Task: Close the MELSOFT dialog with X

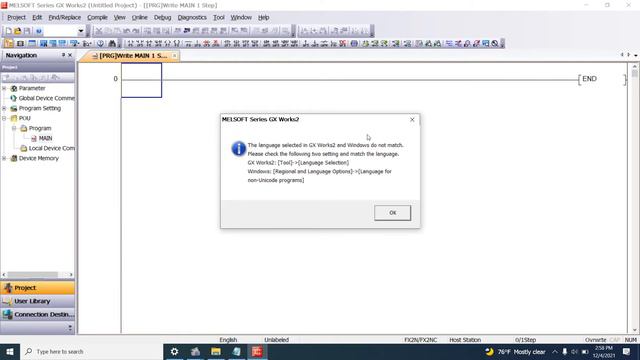Action: point(412,120)
